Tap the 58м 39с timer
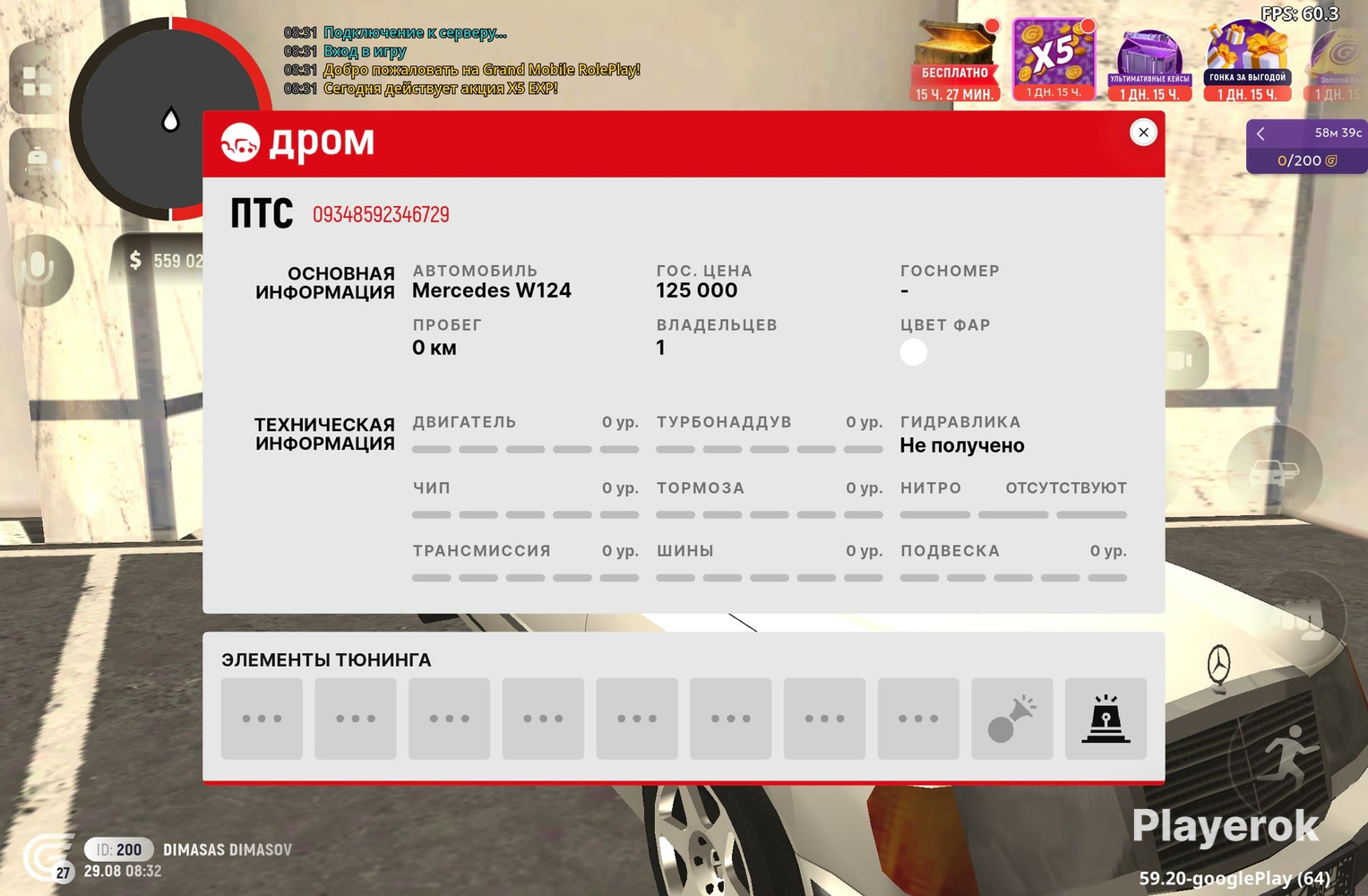The height and width of the screenshot is (896, 1368). click(x=1338, y=133)
